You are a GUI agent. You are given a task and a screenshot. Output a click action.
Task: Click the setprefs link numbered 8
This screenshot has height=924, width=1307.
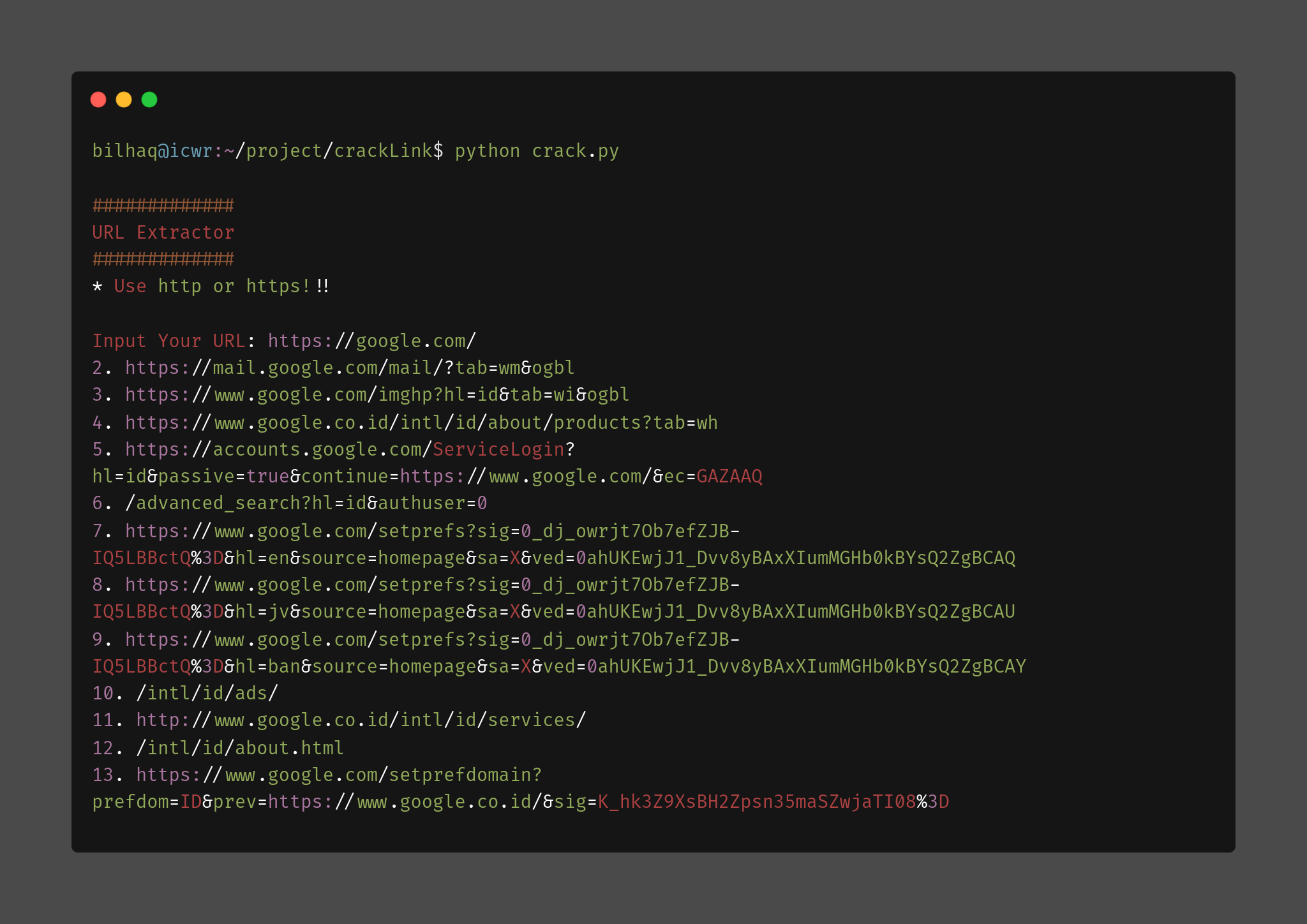pos(432,585)
